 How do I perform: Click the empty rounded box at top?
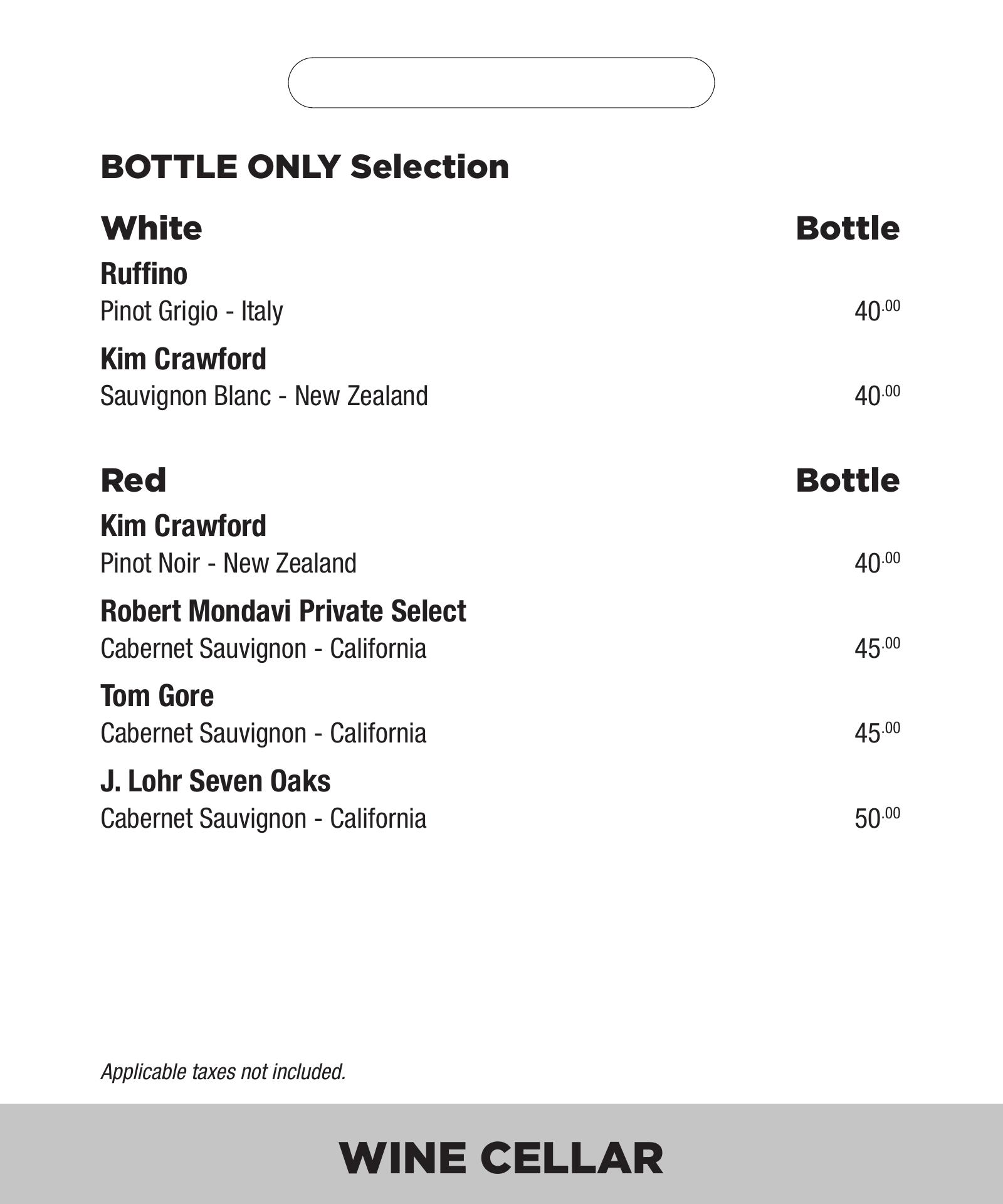(x=501, y=83)
